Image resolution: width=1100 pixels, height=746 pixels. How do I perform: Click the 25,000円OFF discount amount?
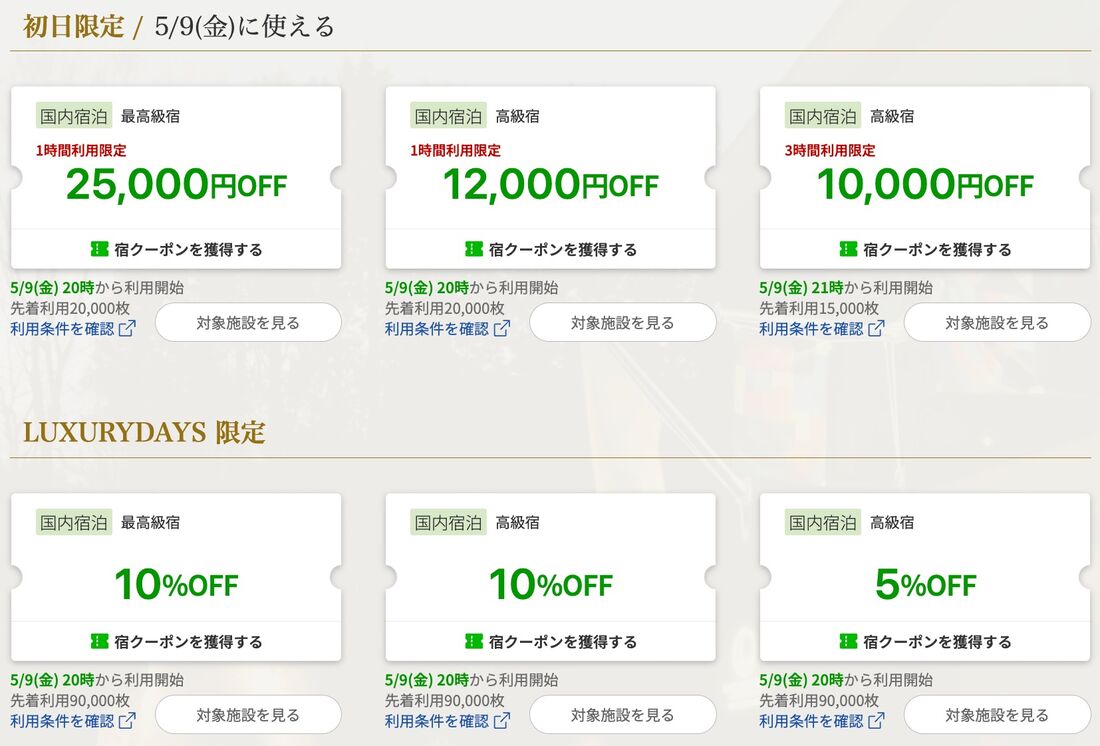pyautogui.click(x=176, y=185)
